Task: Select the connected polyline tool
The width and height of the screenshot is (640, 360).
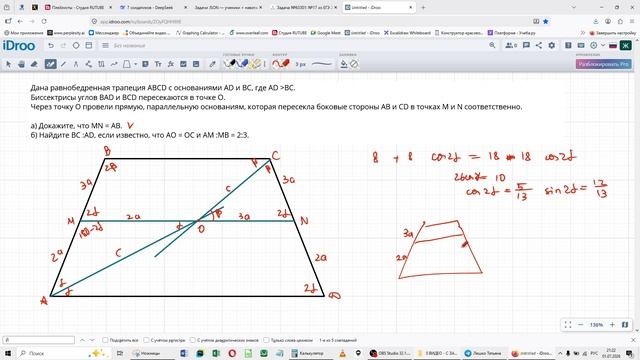Action: (89, 64)
